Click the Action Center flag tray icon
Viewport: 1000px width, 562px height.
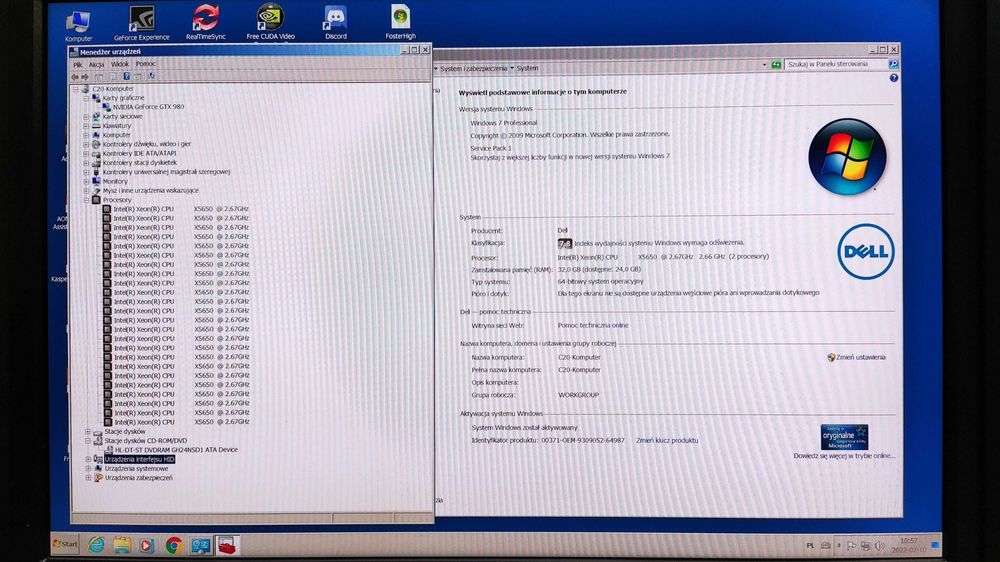tap(851, 546)
